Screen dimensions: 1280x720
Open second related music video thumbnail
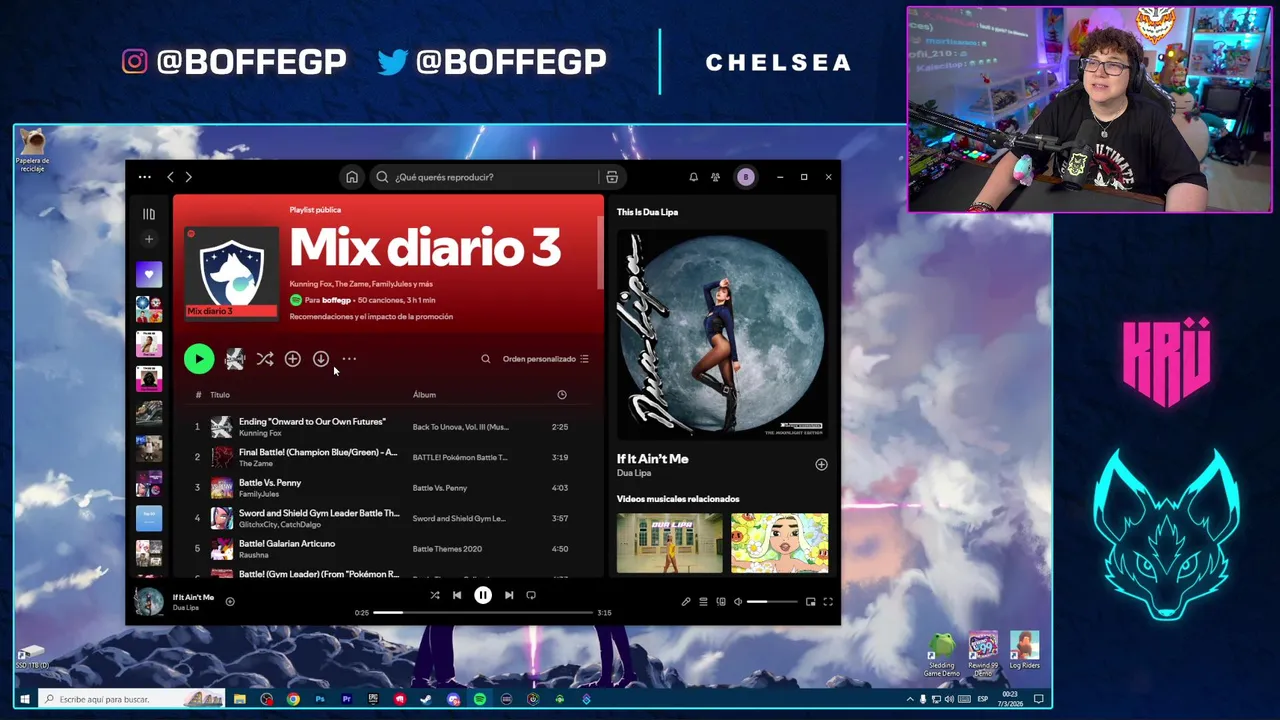tap(779, 543)
